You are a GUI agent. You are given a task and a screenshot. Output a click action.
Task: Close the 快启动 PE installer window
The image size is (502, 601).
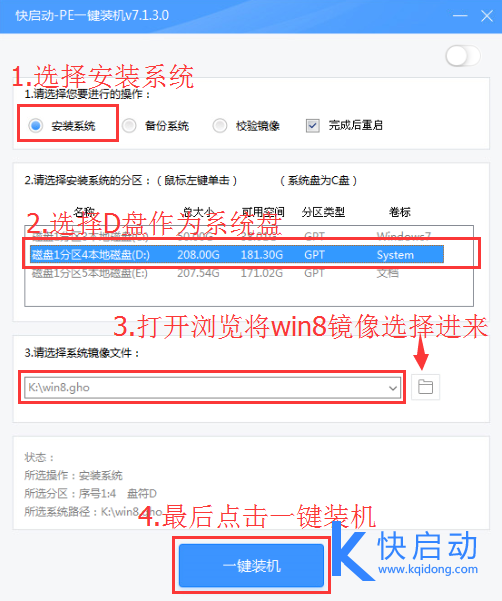point(487,16)
